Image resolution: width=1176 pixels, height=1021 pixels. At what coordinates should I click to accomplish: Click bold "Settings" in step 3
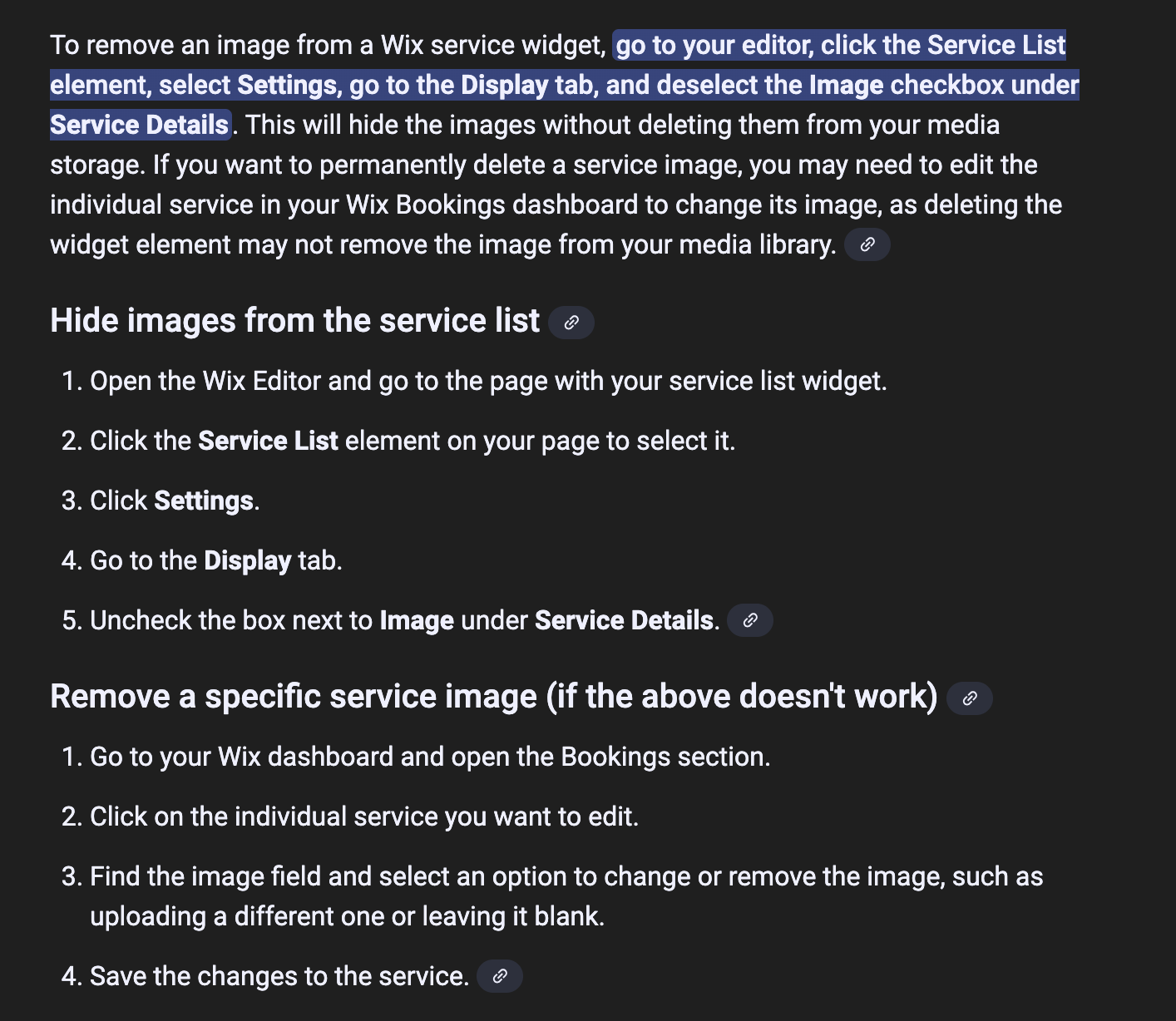(x=204, y=501)
